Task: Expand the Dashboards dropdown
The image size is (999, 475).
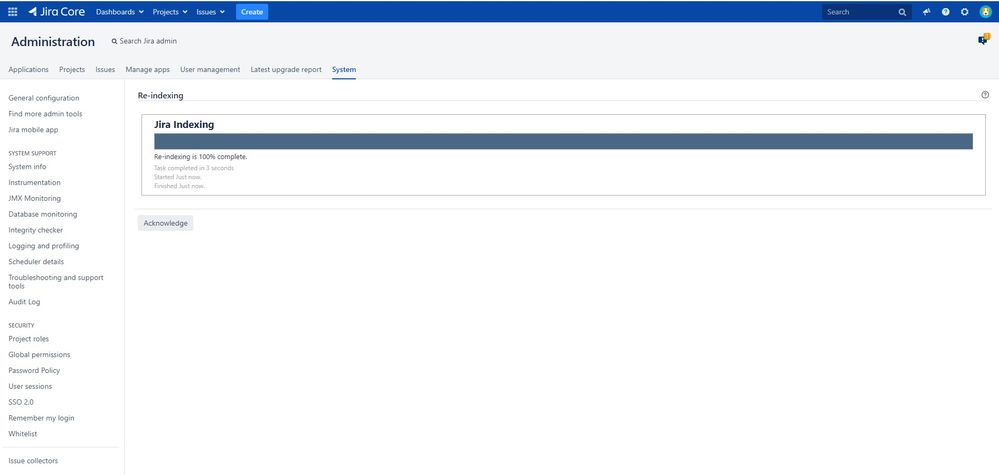Action: click(x=120, y=12)
